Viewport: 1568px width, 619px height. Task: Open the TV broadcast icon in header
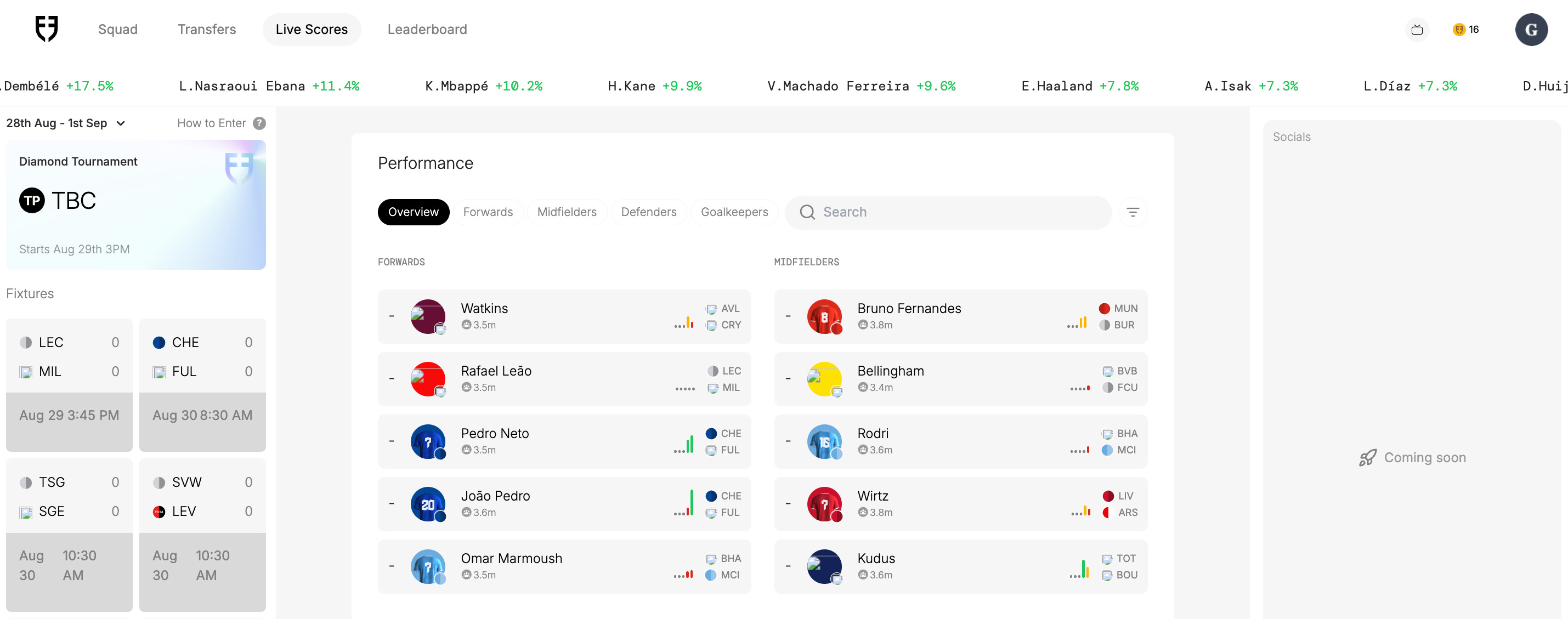tap(1417, 29)
